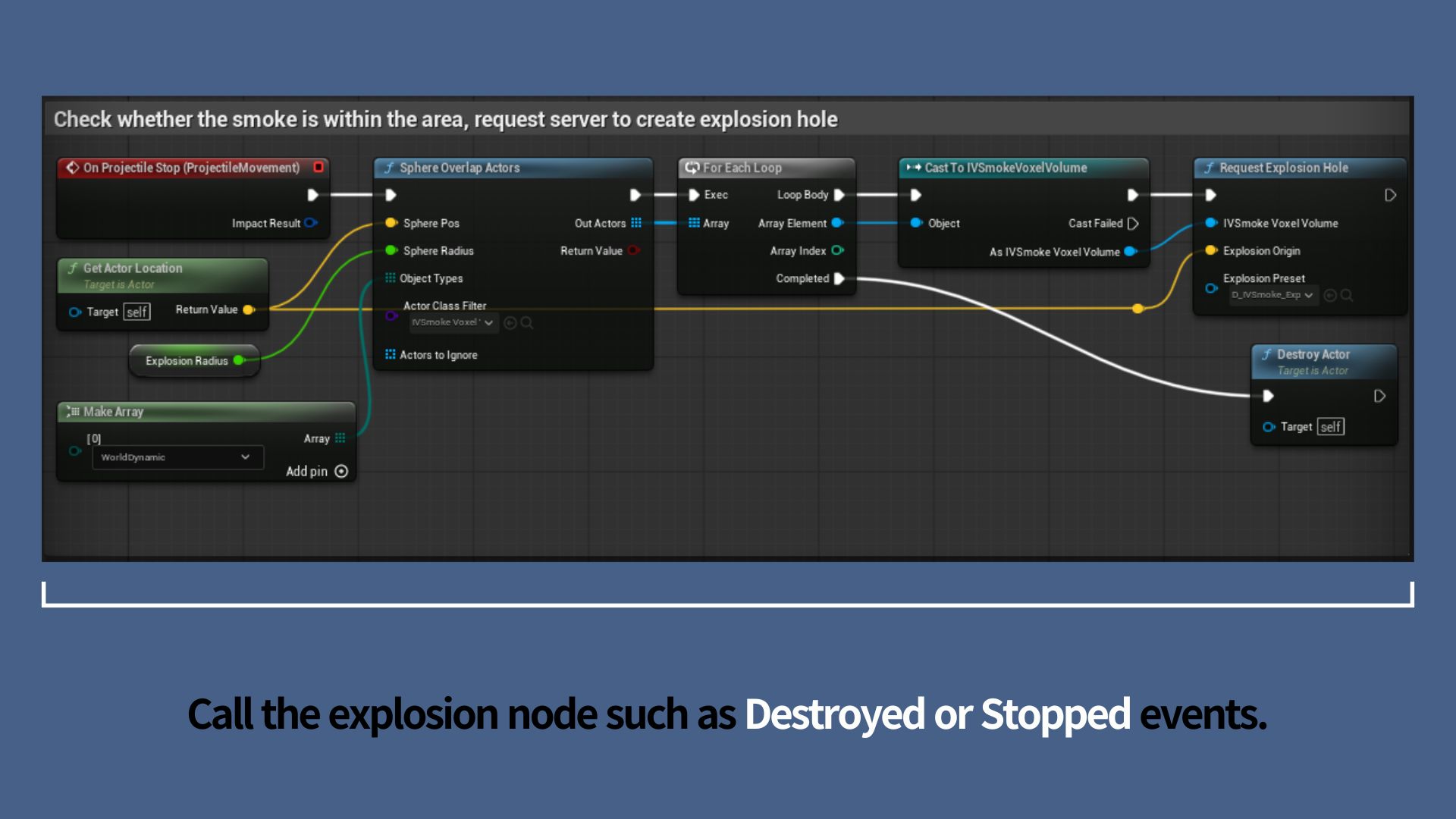Click the use-selected arrow icon beside Actor Class Filter

pyautogui.click(x=510, y=323)
